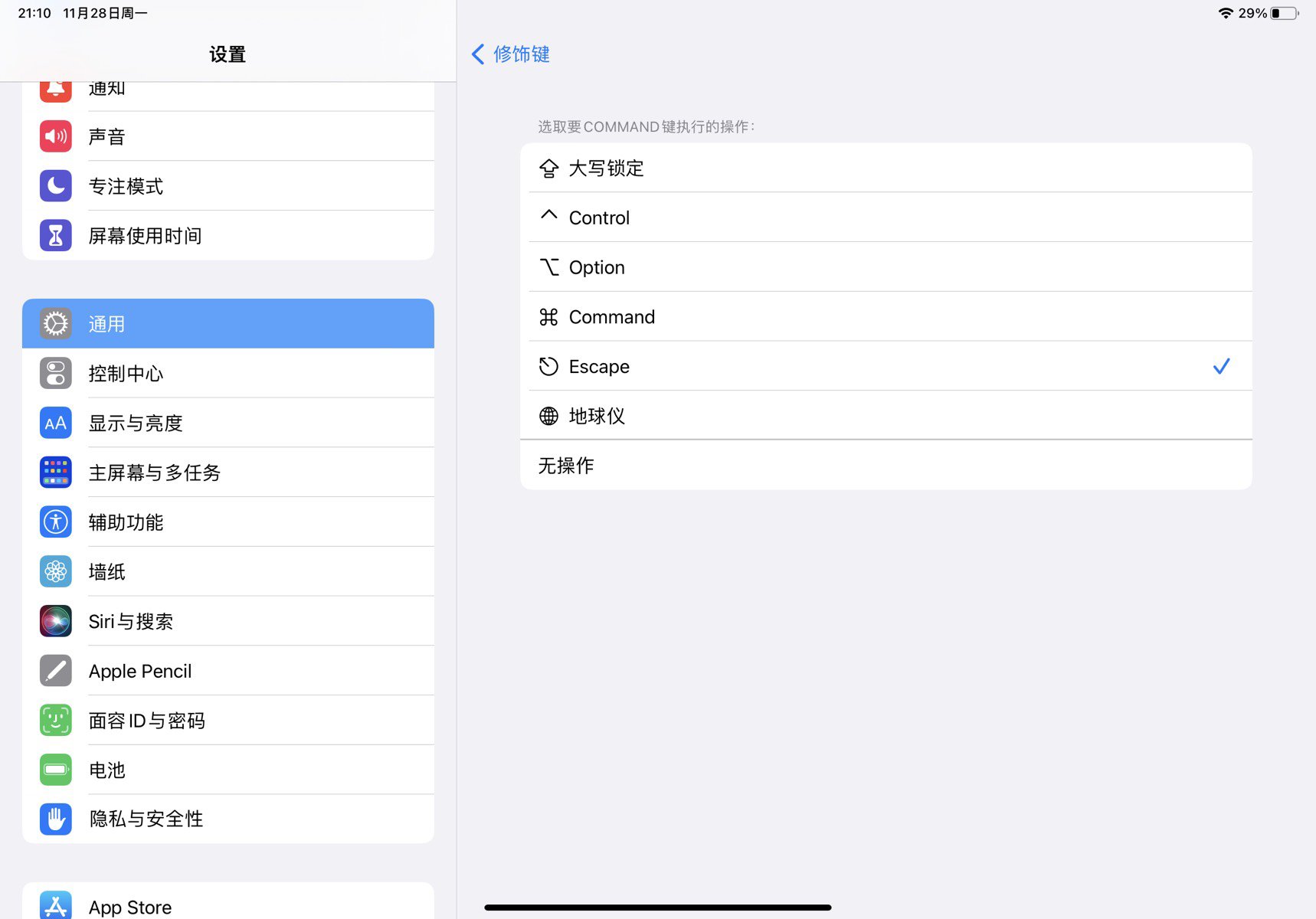Tap the Screen Time hourglass icon
The image size is (1316, 919).
(x=55, y=236)
